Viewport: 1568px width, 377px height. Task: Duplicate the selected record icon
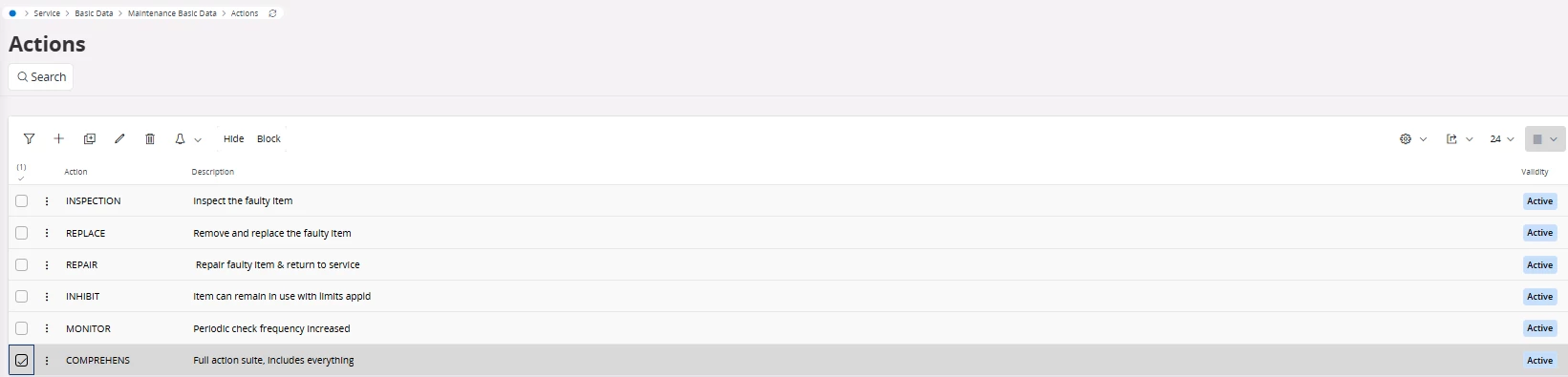pyautogui.click(x=90, y=139)
